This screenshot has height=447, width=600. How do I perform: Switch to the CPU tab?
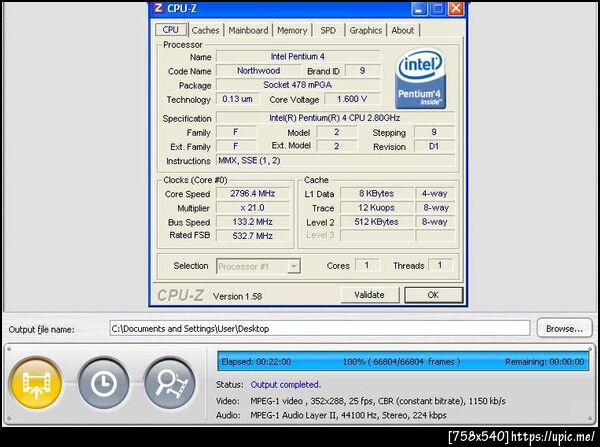pos(171,30)
